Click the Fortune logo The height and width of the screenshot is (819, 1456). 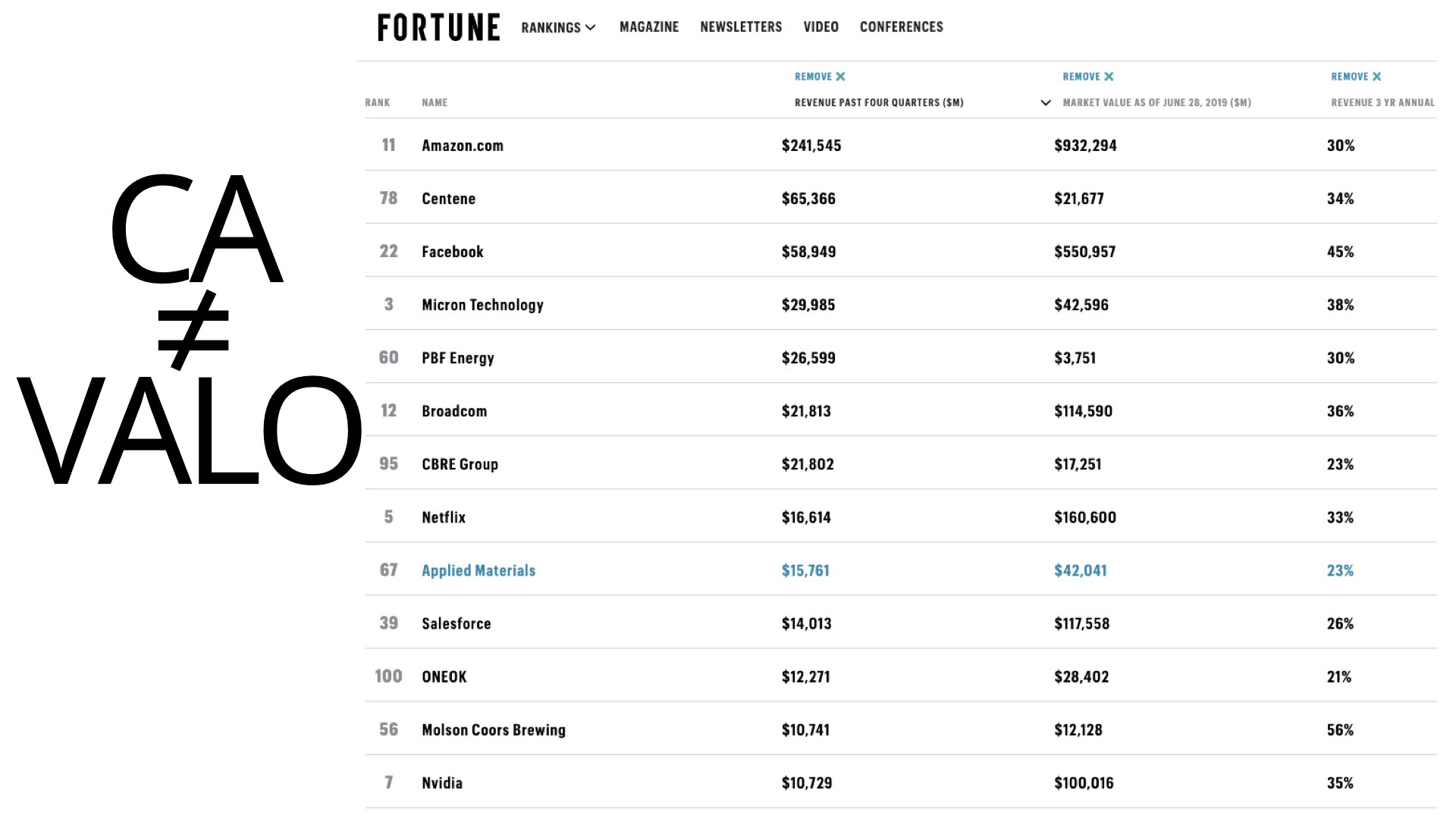[438, 27]
